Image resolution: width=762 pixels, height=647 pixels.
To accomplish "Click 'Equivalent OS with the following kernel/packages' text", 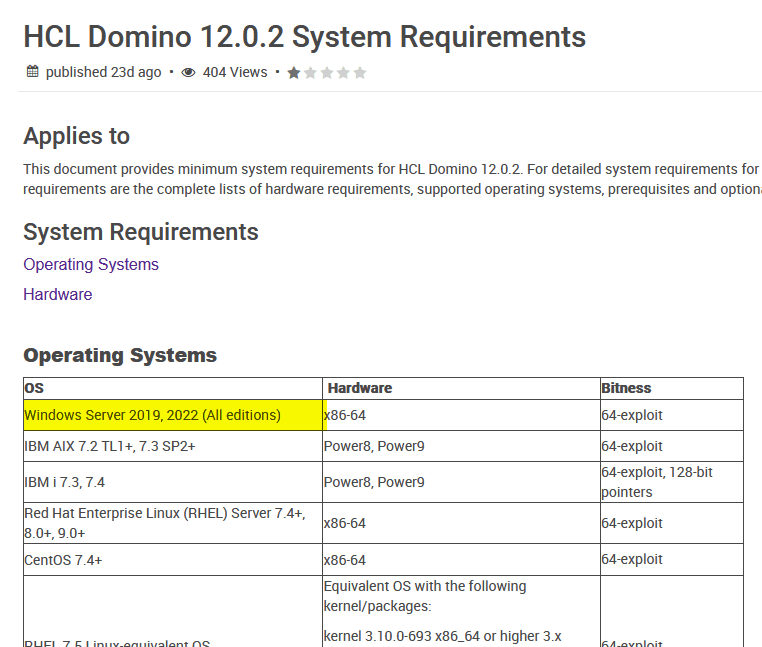I will coord(425,596).
